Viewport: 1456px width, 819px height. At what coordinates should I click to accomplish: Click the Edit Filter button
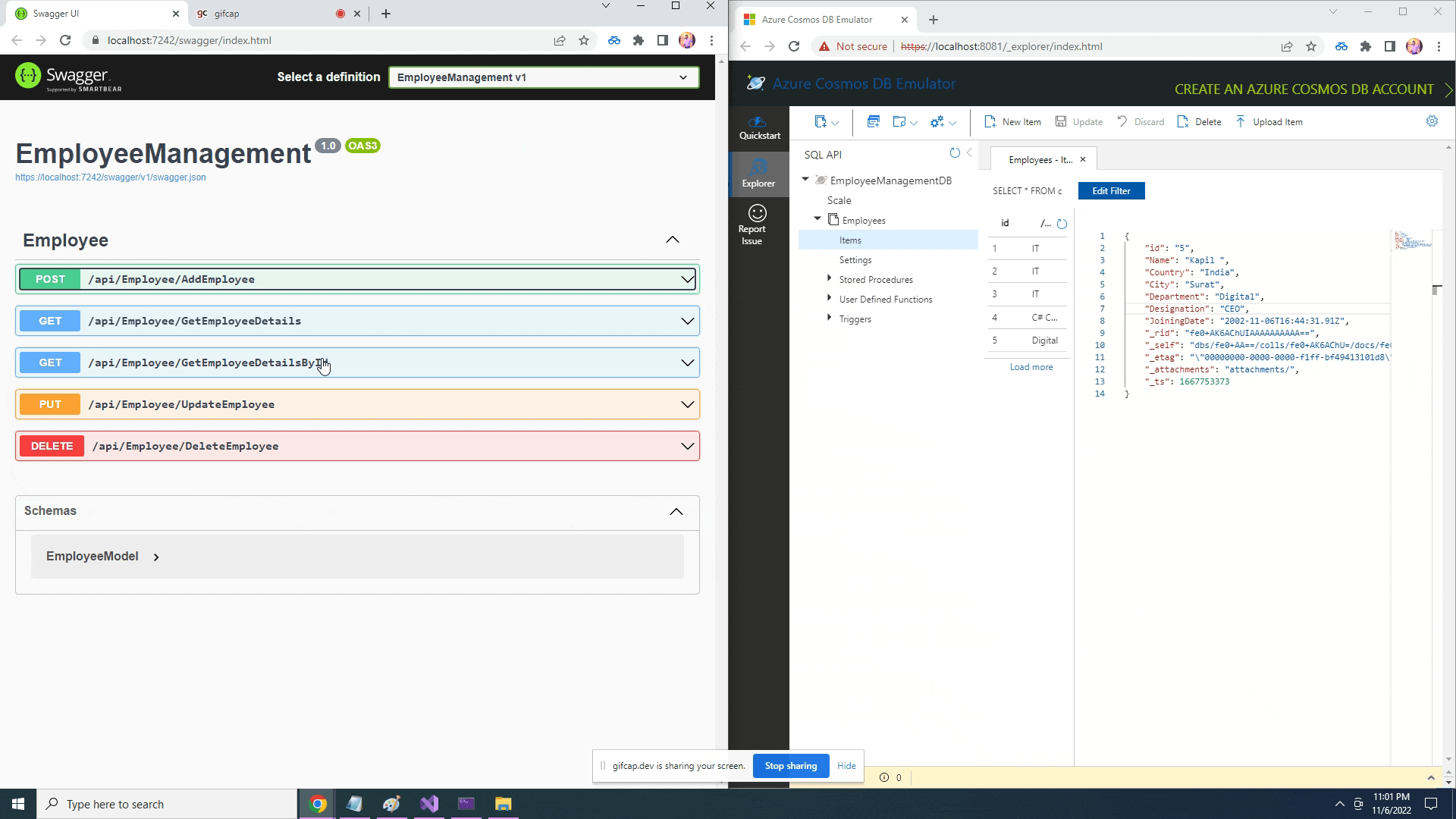pos(1111,190)
